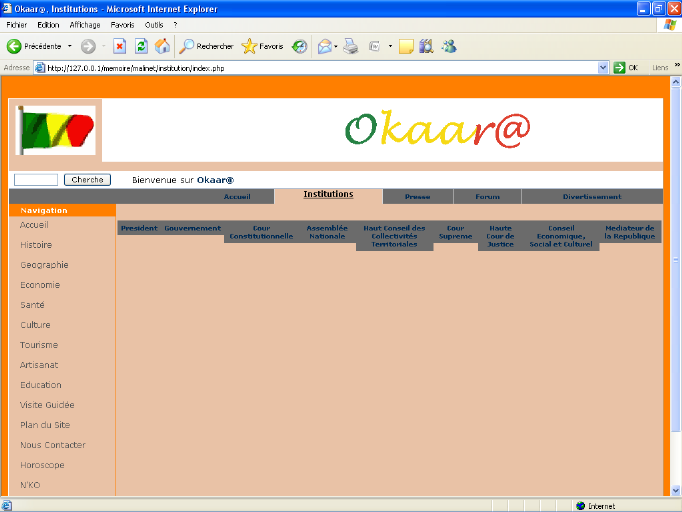Refresh the page with the Refresh icon

pos(141,46)
